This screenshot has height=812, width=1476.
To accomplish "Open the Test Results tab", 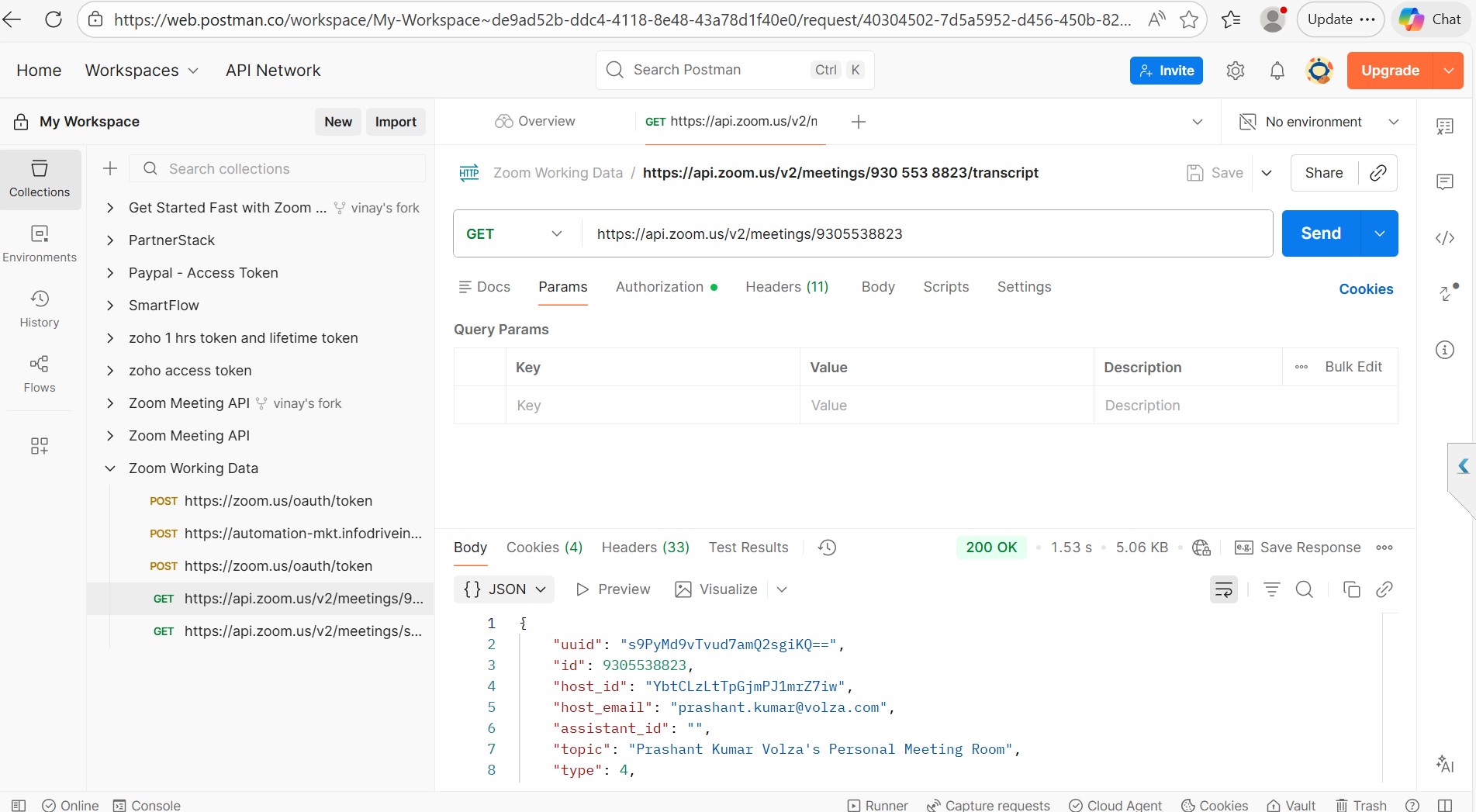I will point(748,548).
